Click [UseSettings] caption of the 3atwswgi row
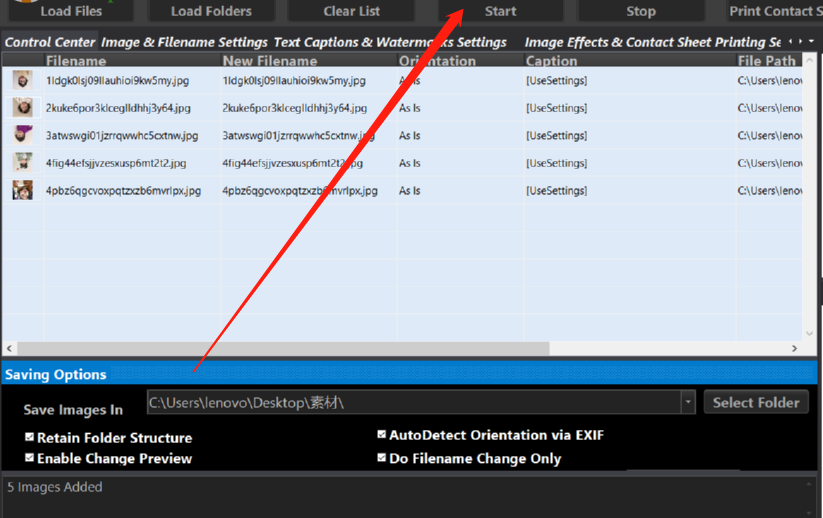 coord(556,135)
